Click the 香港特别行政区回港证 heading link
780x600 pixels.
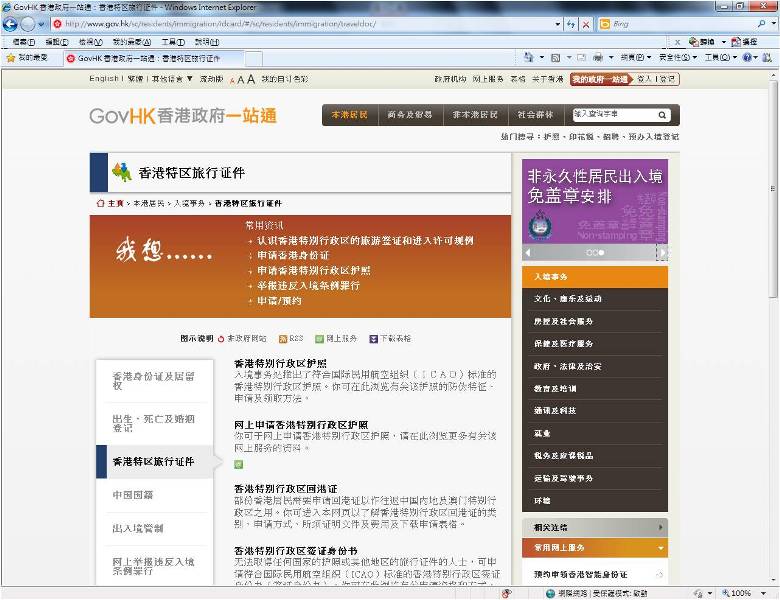coord(285,488)
